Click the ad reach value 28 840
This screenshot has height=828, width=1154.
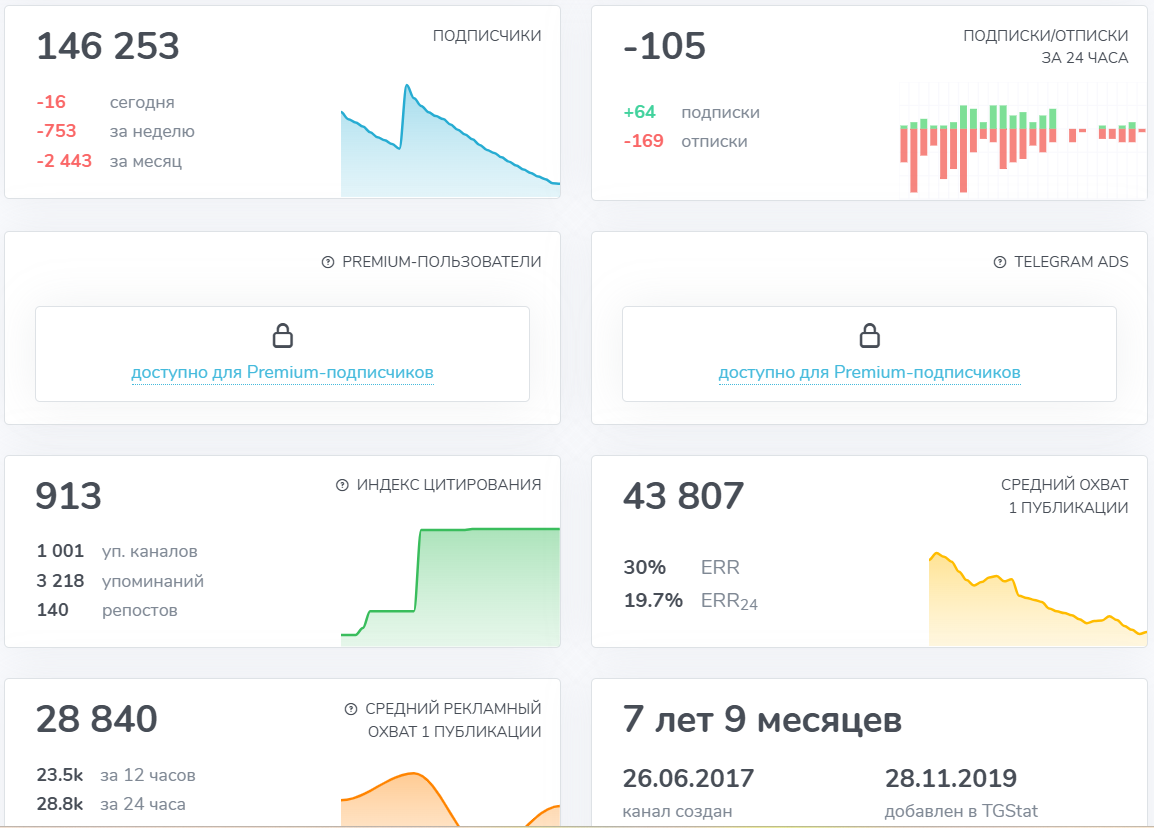[96, 719]
